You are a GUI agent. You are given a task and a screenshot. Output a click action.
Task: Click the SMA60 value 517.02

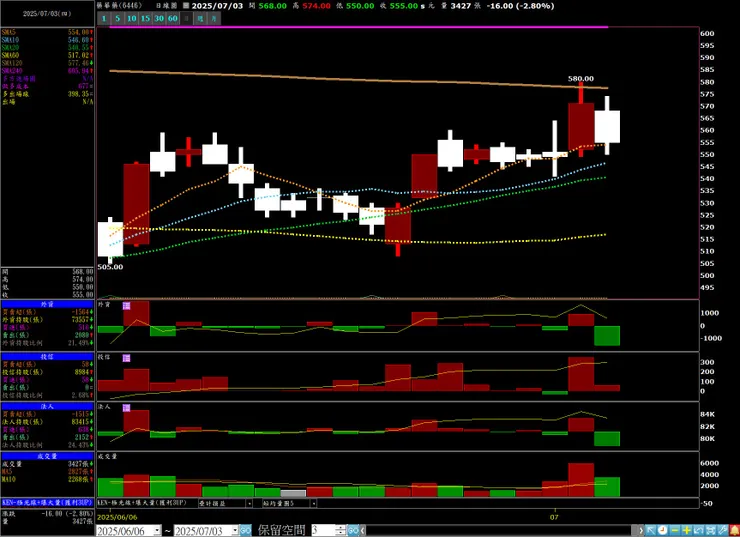click(78, 55)
